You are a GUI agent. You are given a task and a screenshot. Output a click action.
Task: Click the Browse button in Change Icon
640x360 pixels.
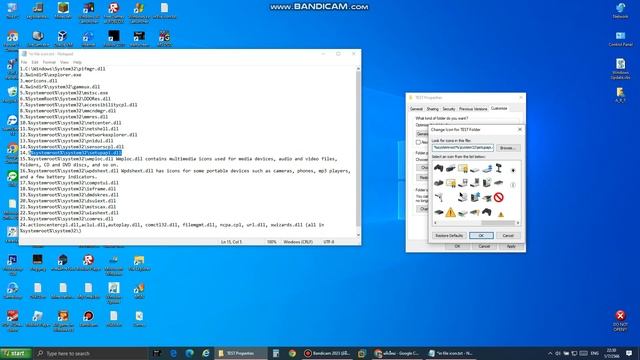pos(508,148)
